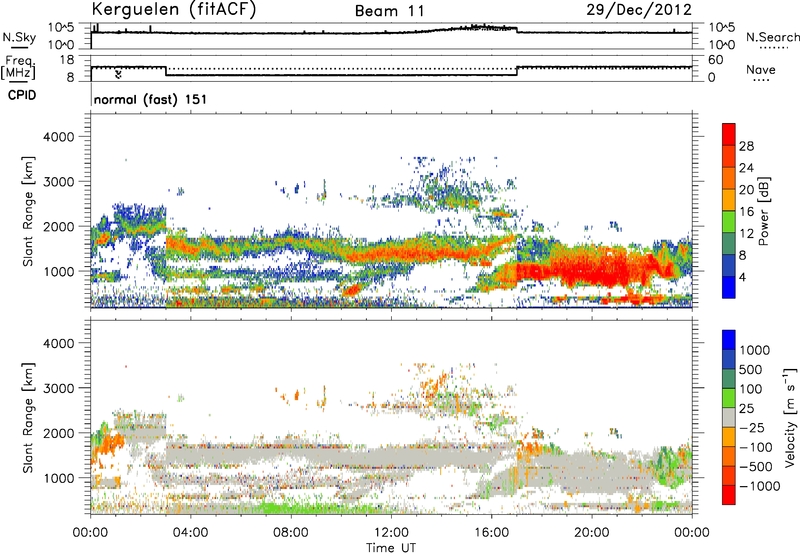Click the "Slant Range [km]" label of the velocity panel
This screenshot has height=554, width=800.
28,417
